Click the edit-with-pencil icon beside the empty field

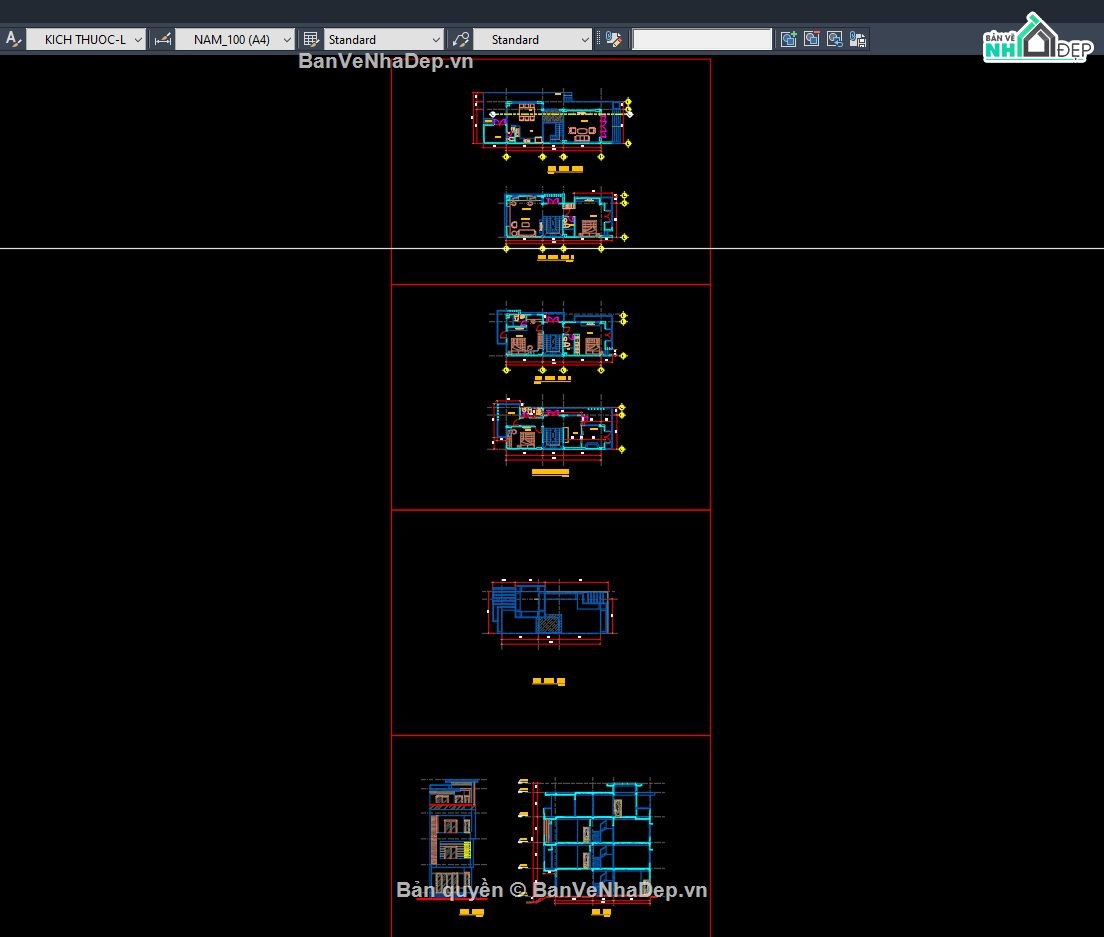tap(613, 39)
